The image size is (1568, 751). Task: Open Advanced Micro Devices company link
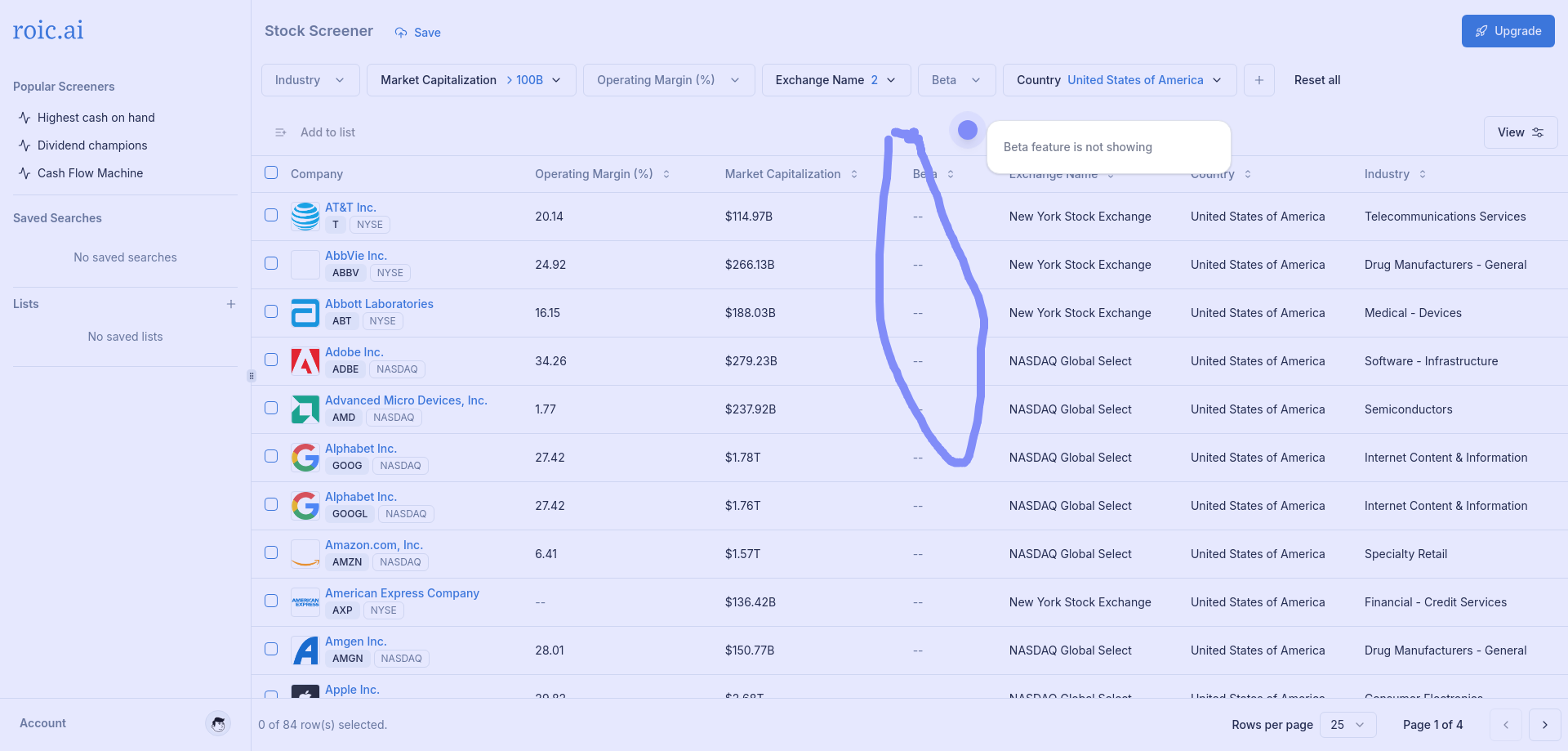click(x=406, y=400)
